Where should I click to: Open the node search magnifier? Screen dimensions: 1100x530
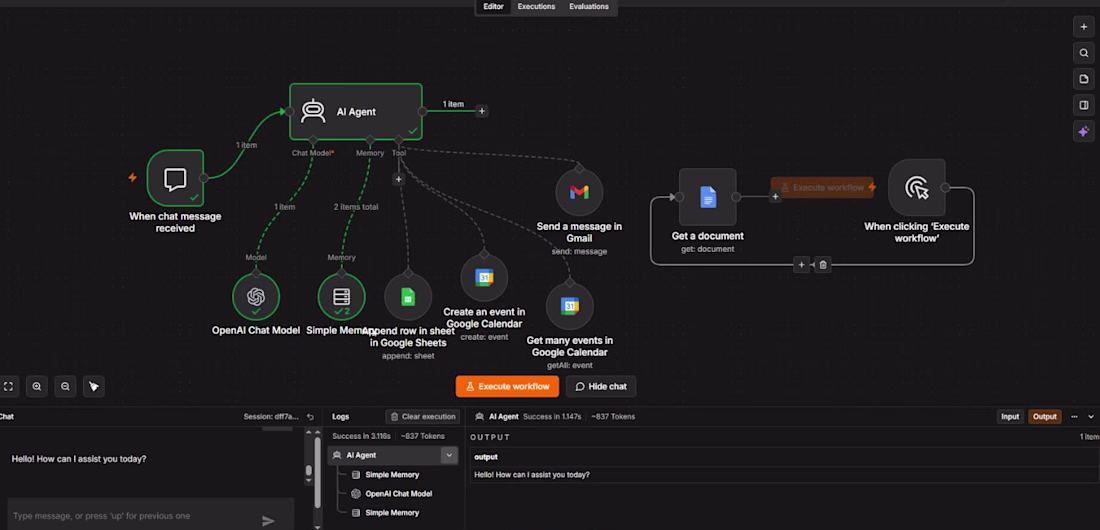click(x=1083, y=53)
